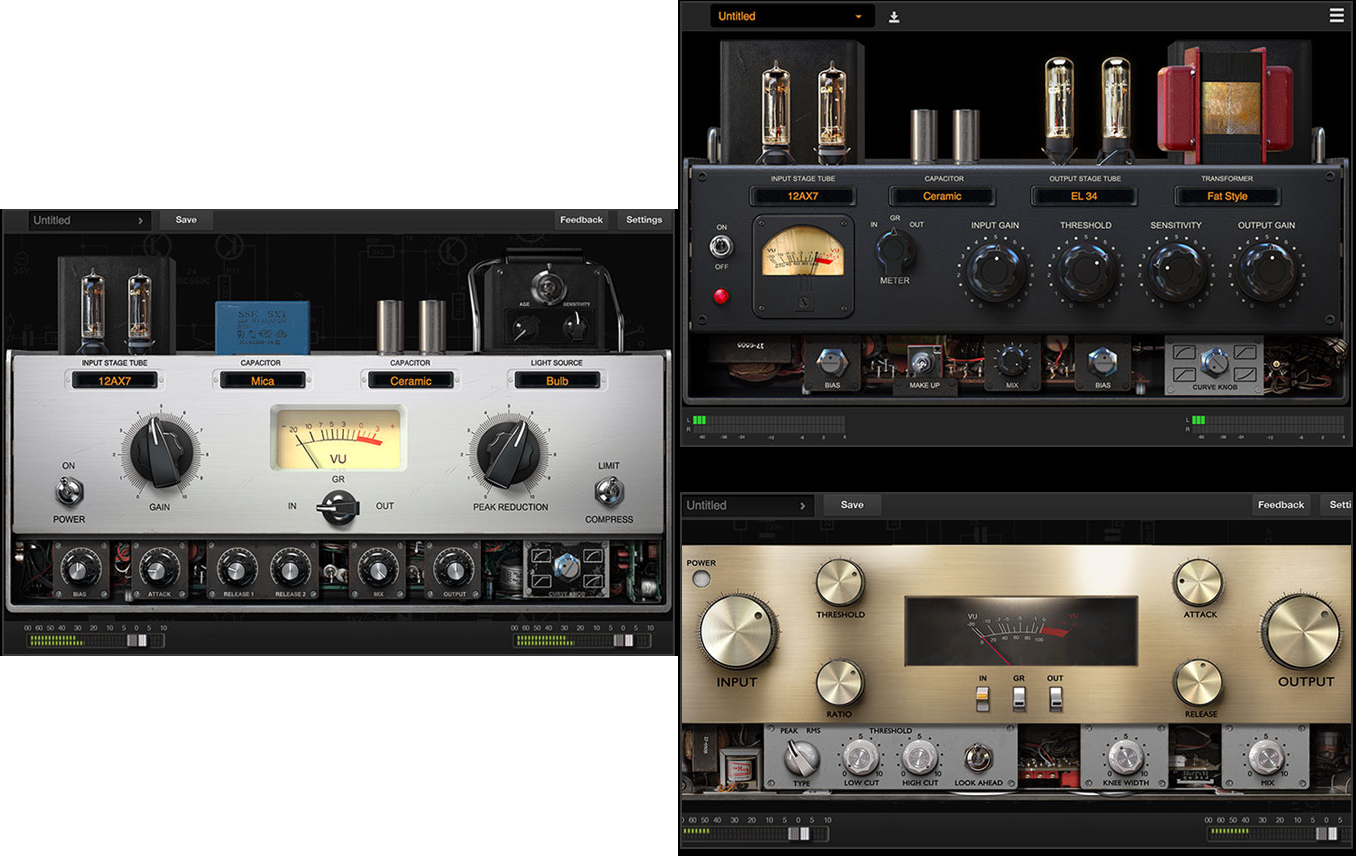1356x856 pixels.
Task: Adjust the Attack knob on the silver compressor
Action: point(158,570)
